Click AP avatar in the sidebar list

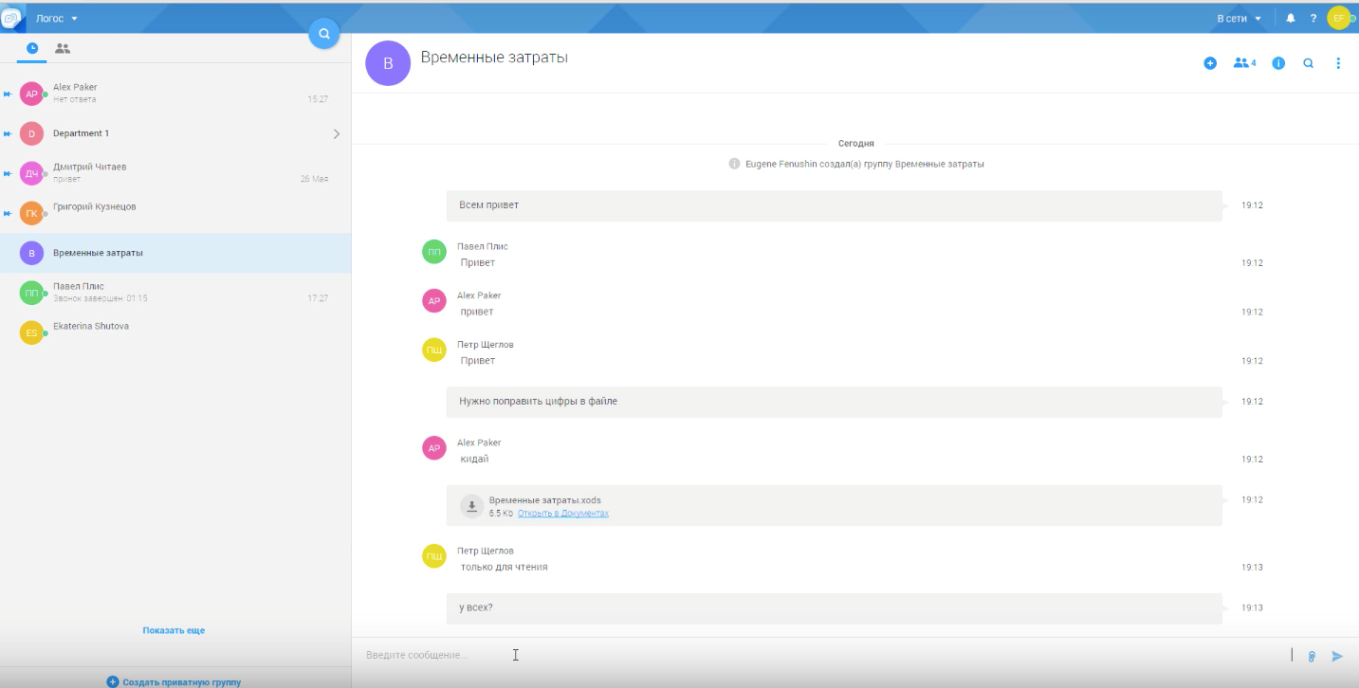click(x=31, y=94)
